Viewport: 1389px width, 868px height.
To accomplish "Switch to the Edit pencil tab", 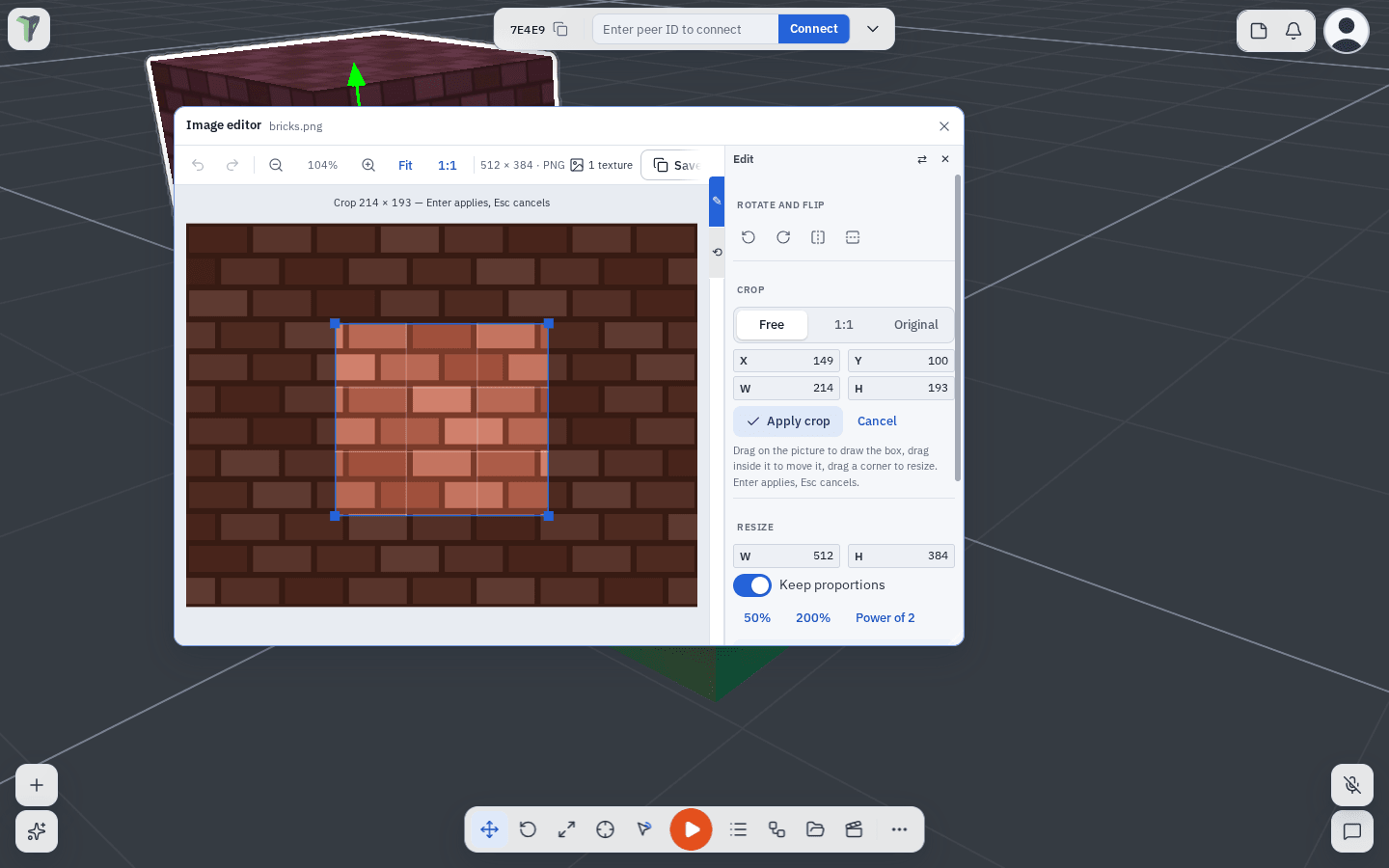I will click(x=717, y=202).
